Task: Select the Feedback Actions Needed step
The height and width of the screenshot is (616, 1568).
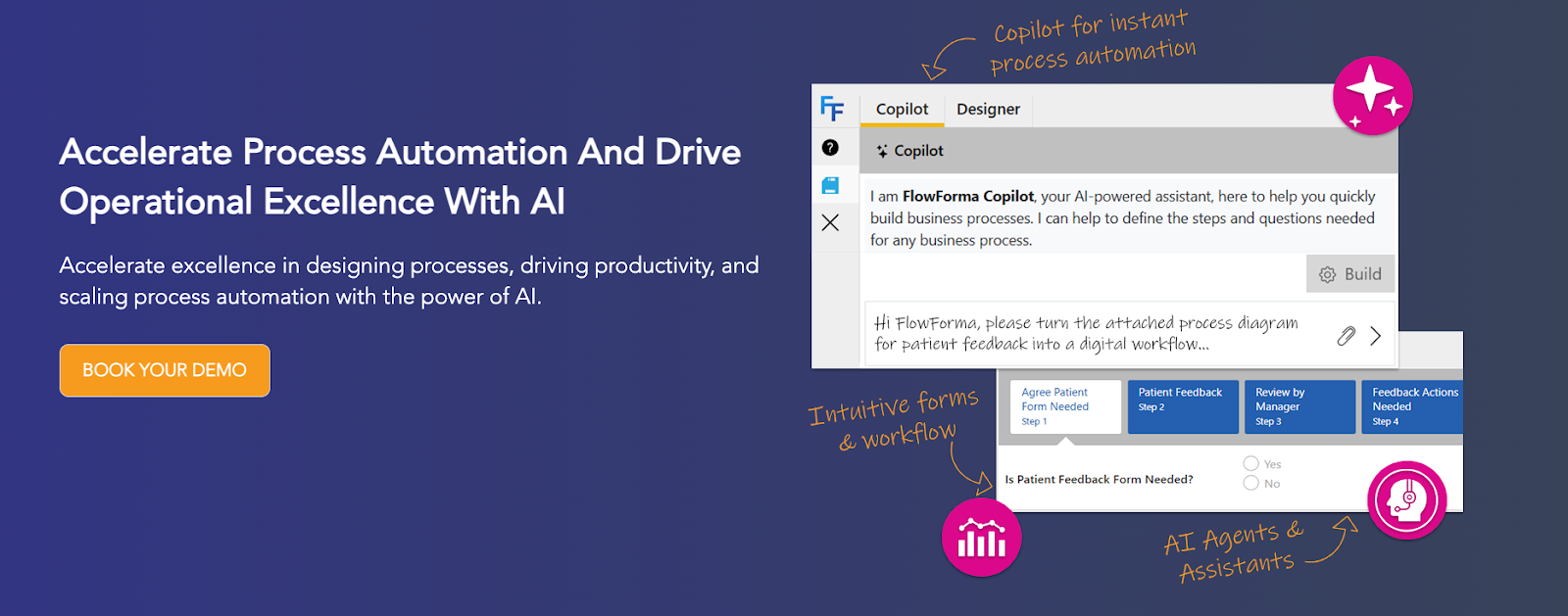Action: [x=1412, y=406]
